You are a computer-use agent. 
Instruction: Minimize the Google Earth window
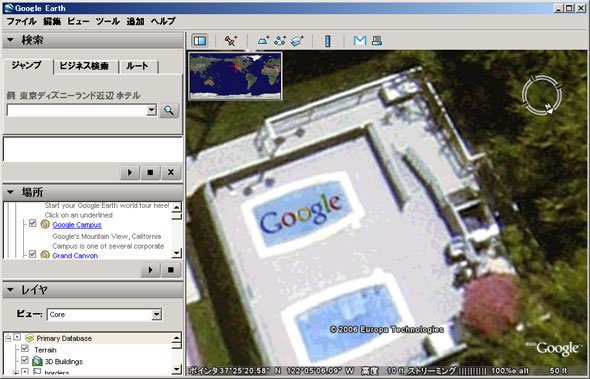[x=559, y=8]
